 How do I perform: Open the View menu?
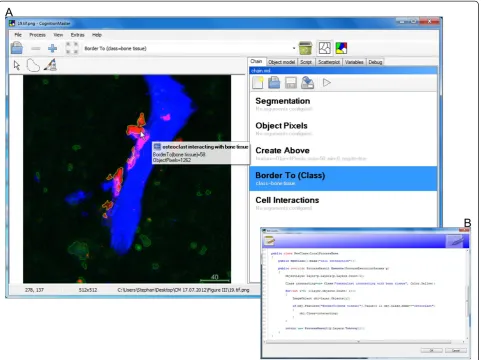58,35
